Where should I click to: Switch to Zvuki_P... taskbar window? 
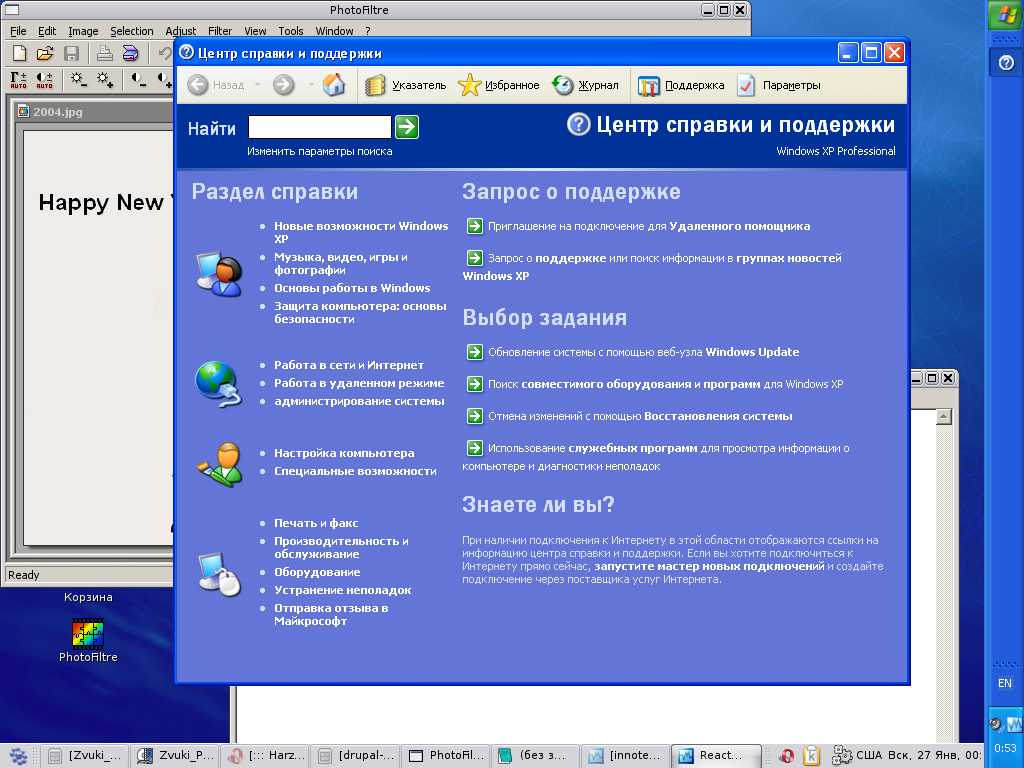pos(175,756)
